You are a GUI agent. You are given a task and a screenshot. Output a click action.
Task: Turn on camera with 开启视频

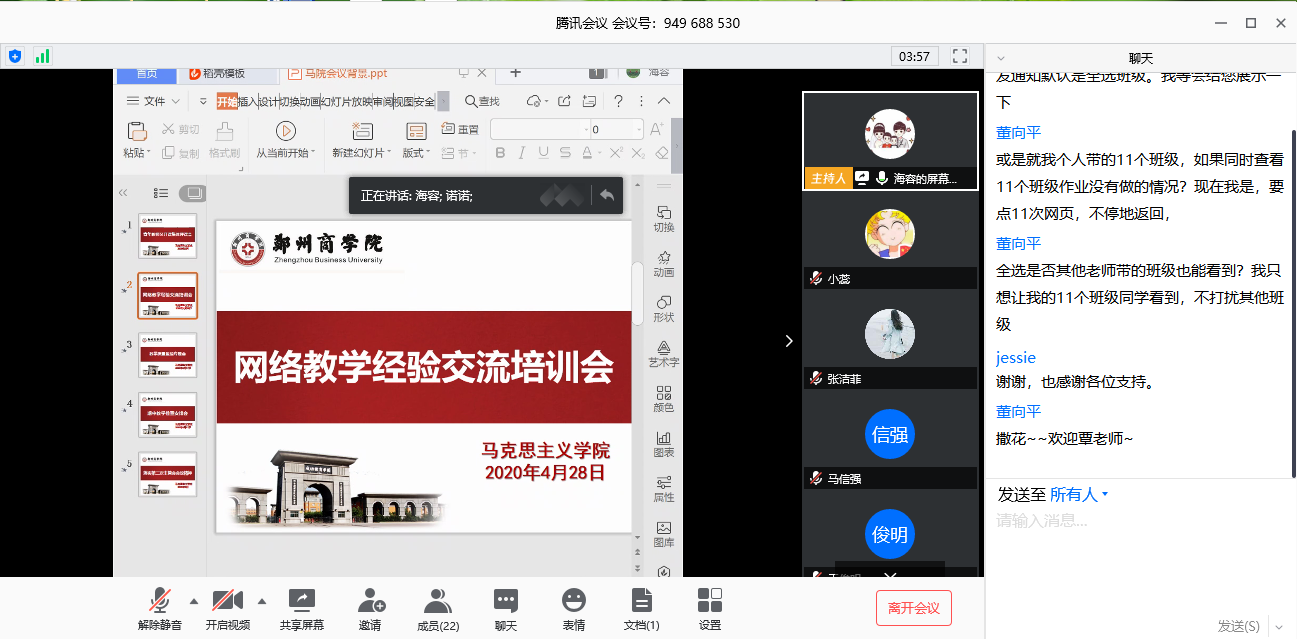[x=228, y=607]
